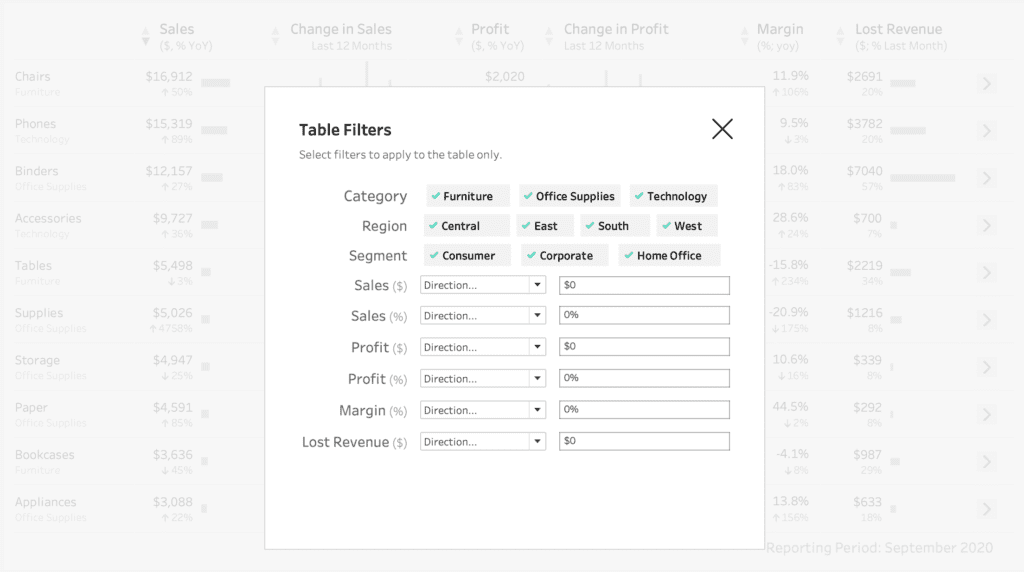
Task: Toggle the Furniture category filter
Action: [467, 196]
